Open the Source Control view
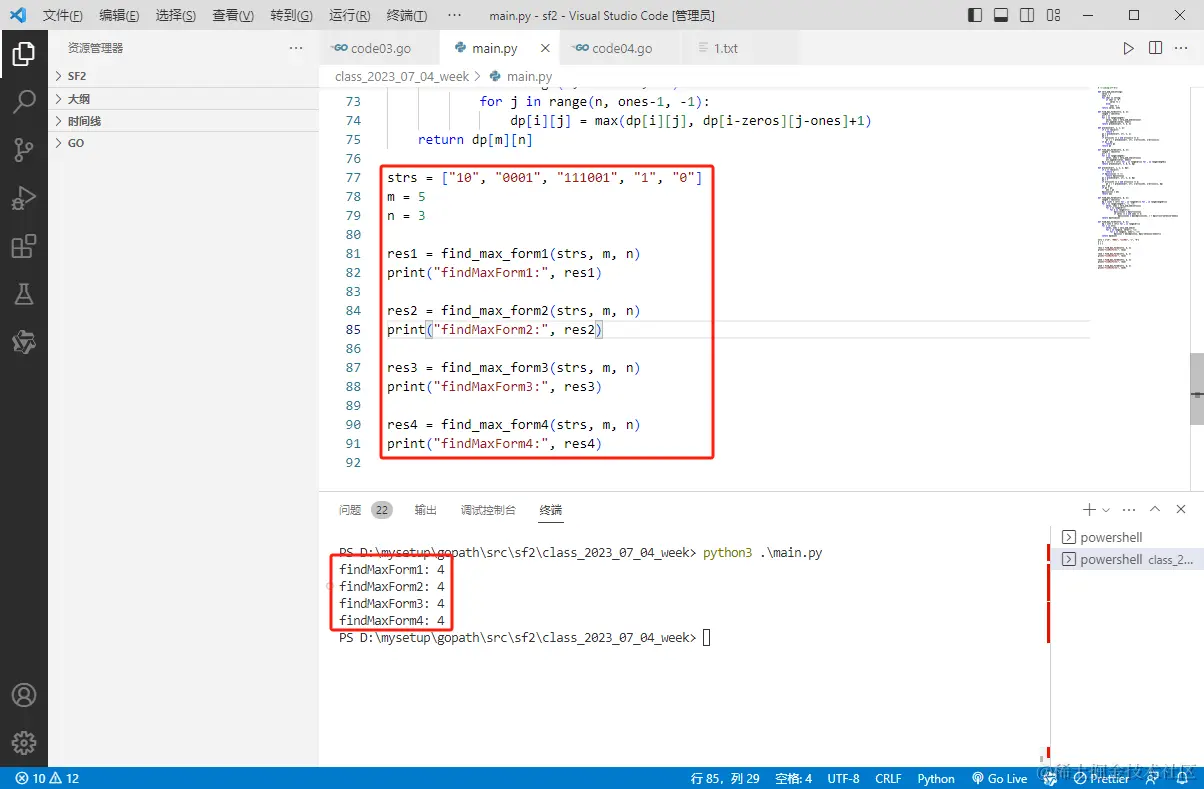Image resolution: width=1204 pixels, height=789 pixels. coord(24,150)
